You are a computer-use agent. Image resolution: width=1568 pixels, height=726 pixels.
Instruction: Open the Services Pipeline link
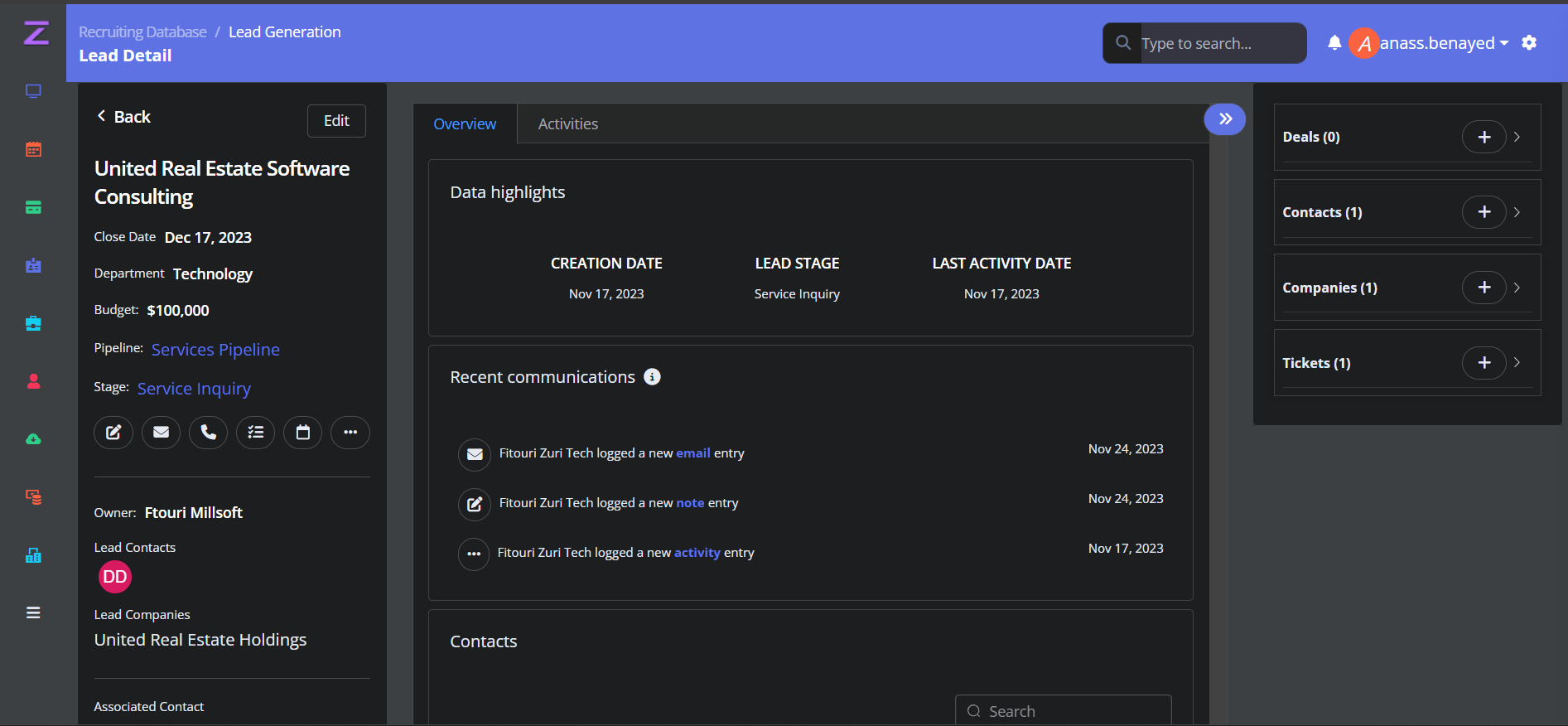click(x=215, y=350)
